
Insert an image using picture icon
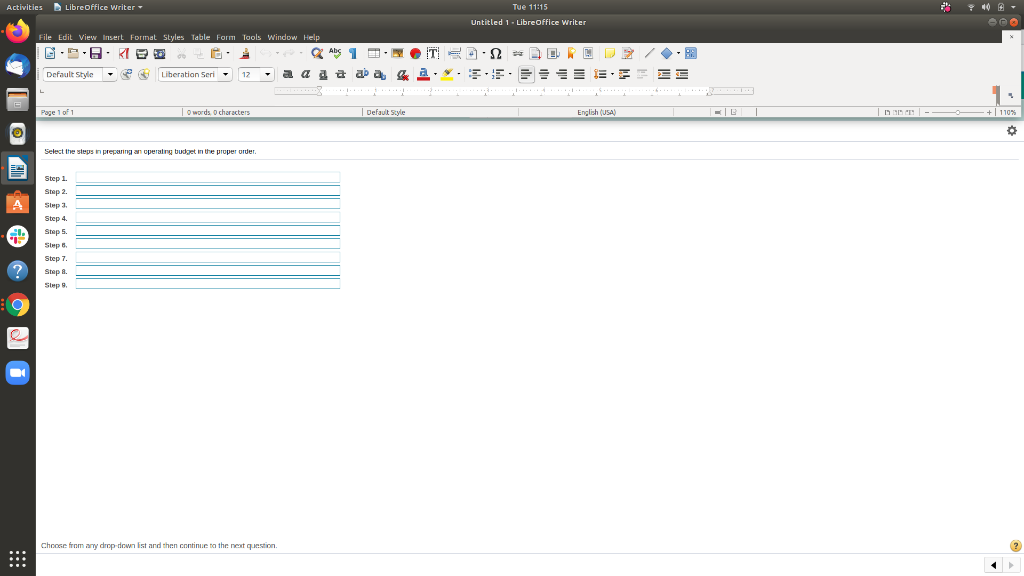tap(397, 54)
